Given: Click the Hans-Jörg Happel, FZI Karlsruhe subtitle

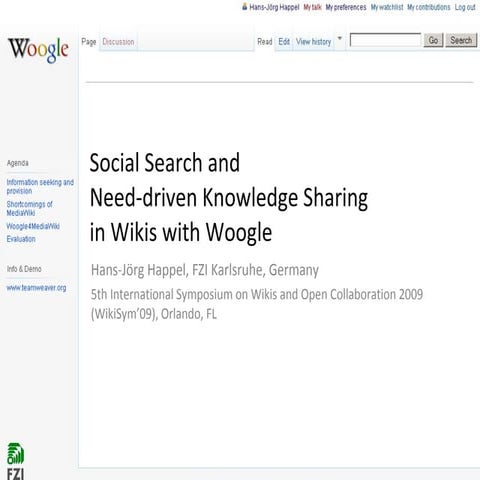Looking at the screenshot, I should (205, 270).
